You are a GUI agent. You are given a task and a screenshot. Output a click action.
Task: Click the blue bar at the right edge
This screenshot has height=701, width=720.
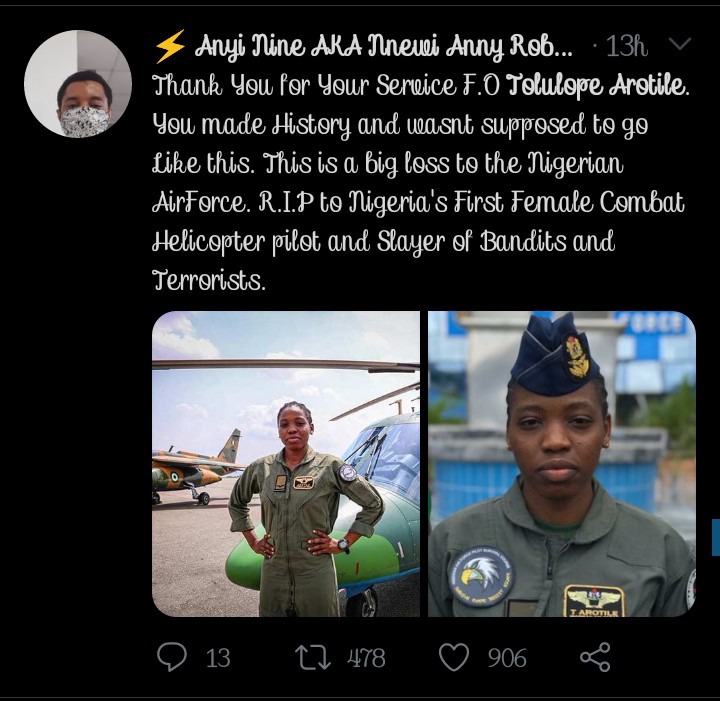[x=716, y=538]
